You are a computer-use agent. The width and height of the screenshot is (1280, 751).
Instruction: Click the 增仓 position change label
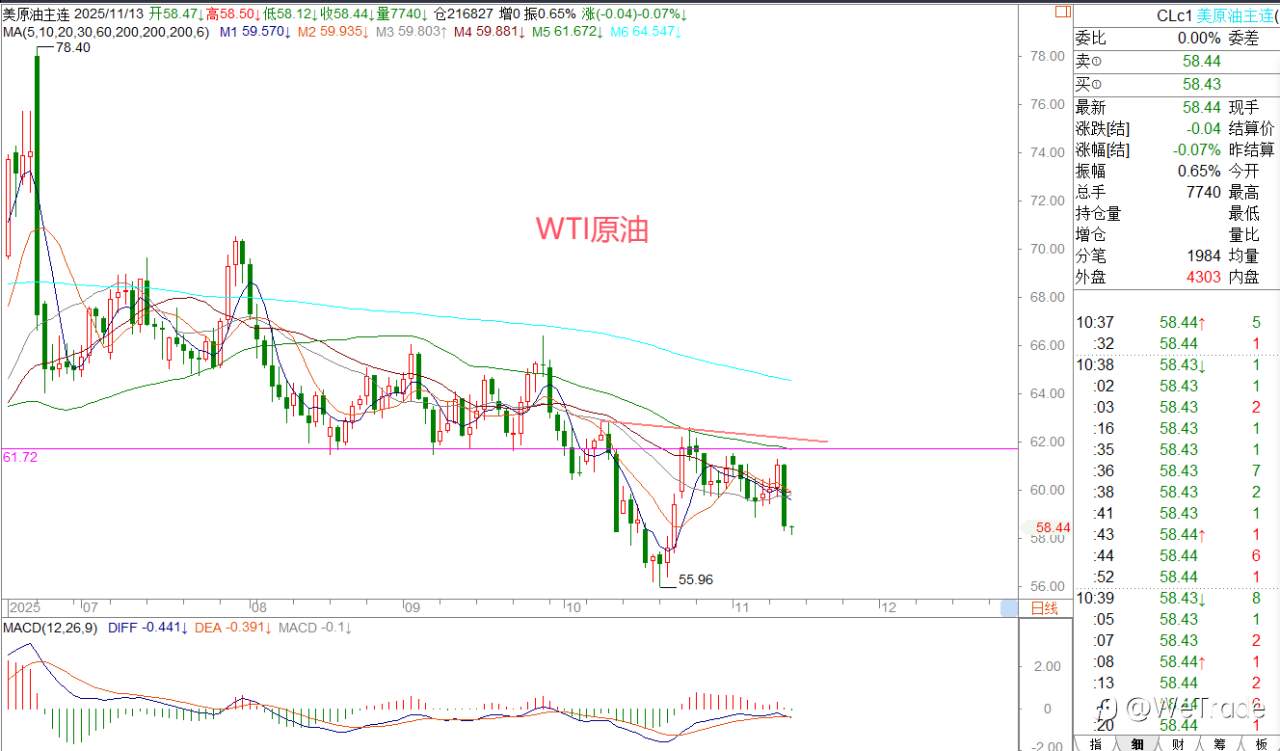pyautogui.click(x=1090, y=235)
